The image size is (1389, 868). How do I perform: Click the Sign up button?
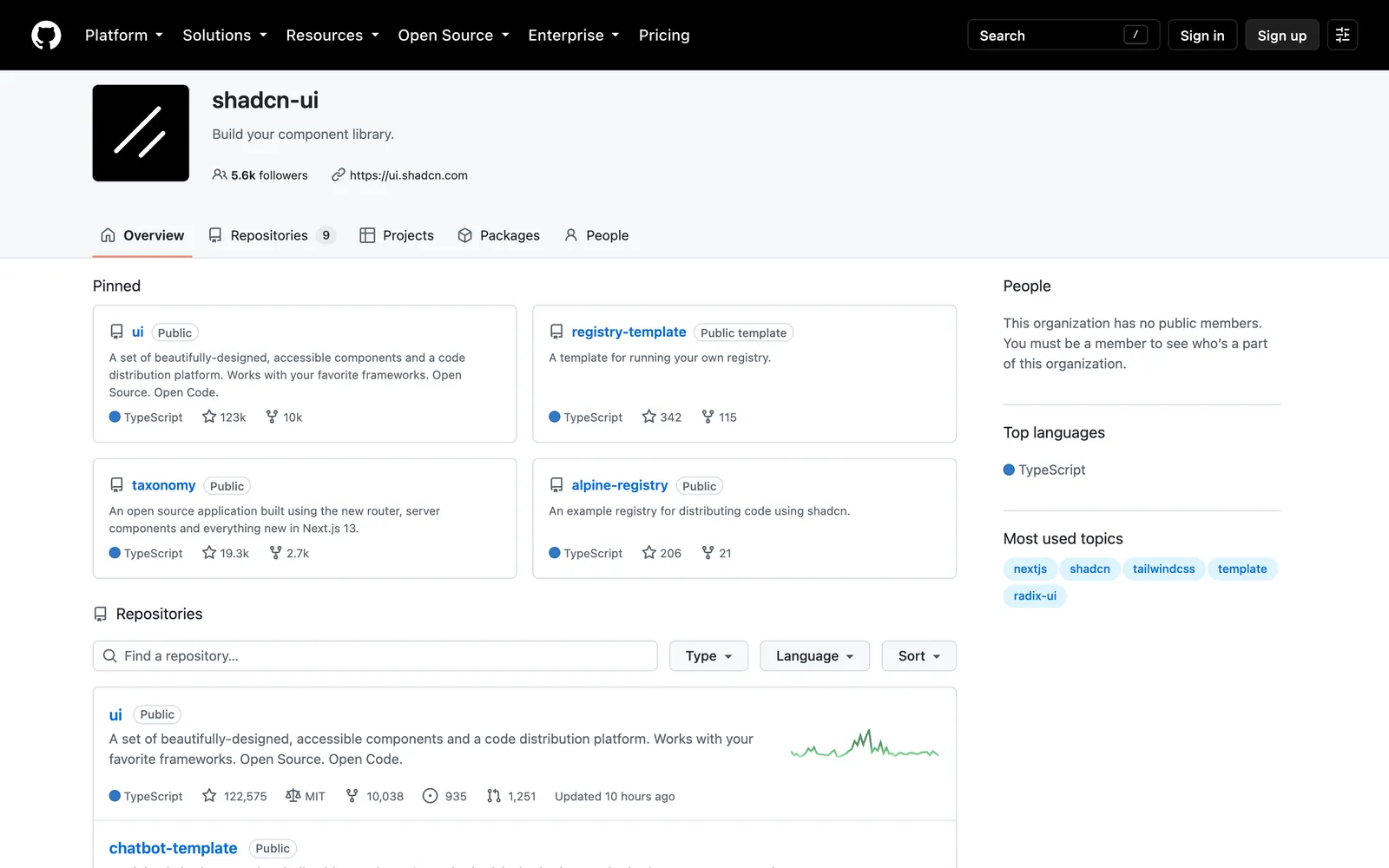1282,36
